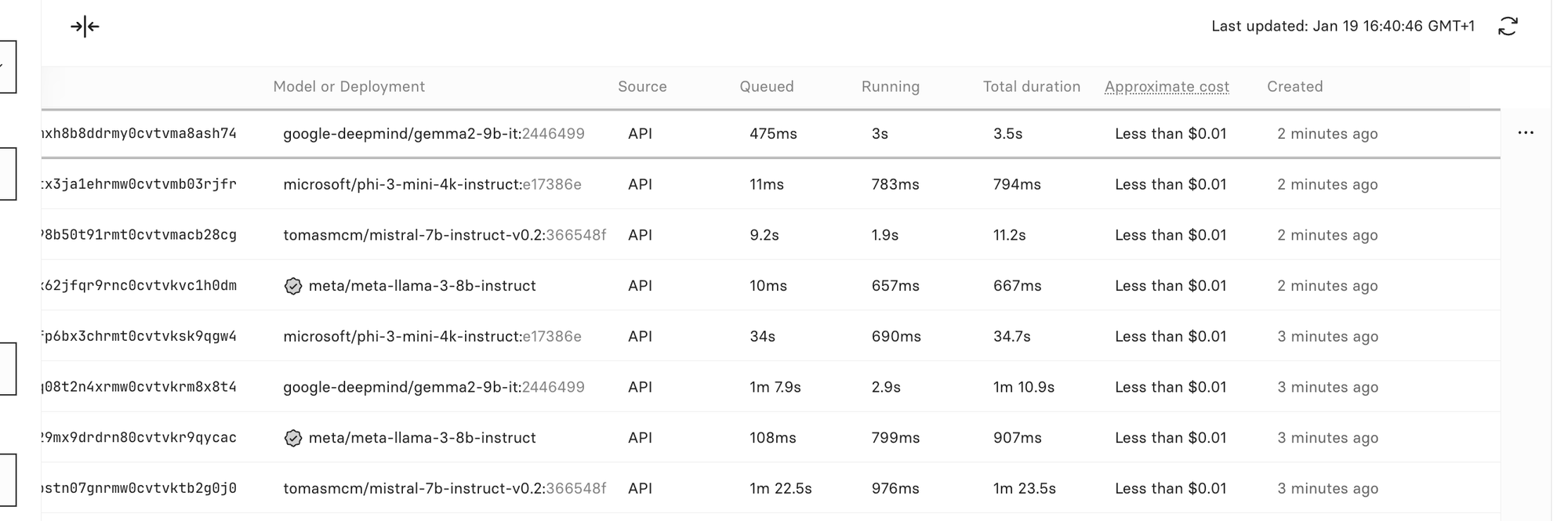The height and width of the screenshot is (521, 1568).
Task: Click the Running column header
Action: pos(890,86)
